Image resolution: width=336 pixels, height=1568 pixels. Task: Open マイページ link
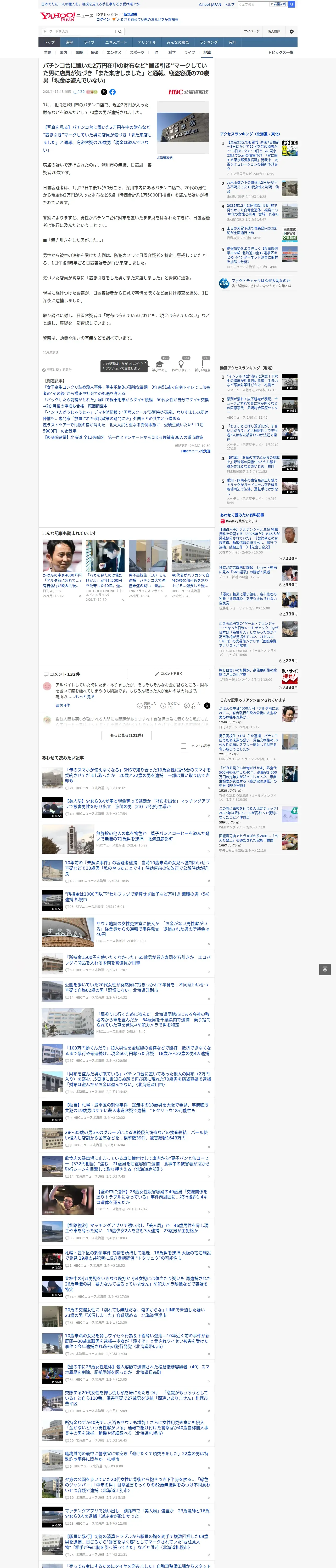pos(251,31)
